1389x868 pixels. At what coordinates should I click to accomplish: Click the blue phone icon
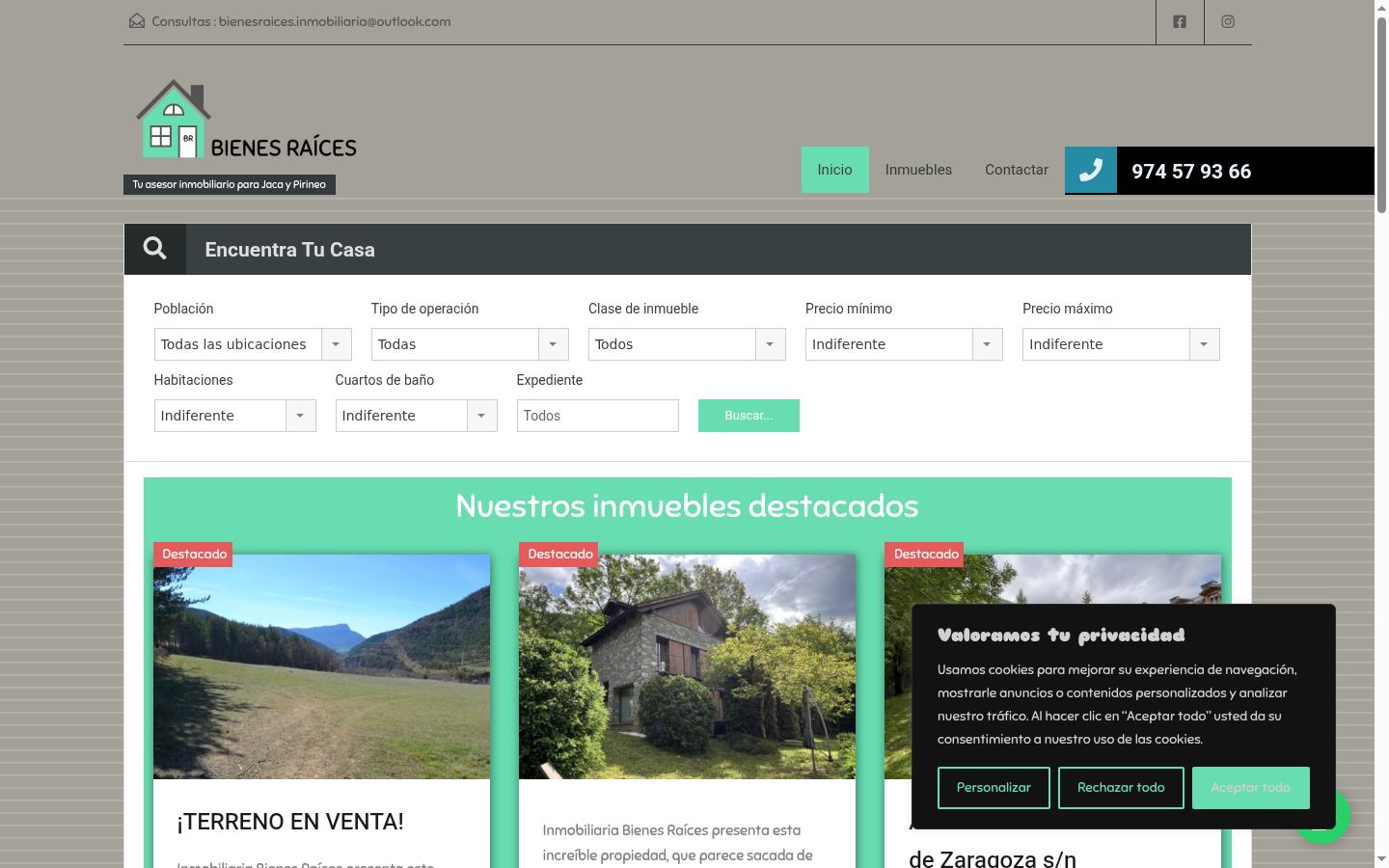pos(1091,171)
